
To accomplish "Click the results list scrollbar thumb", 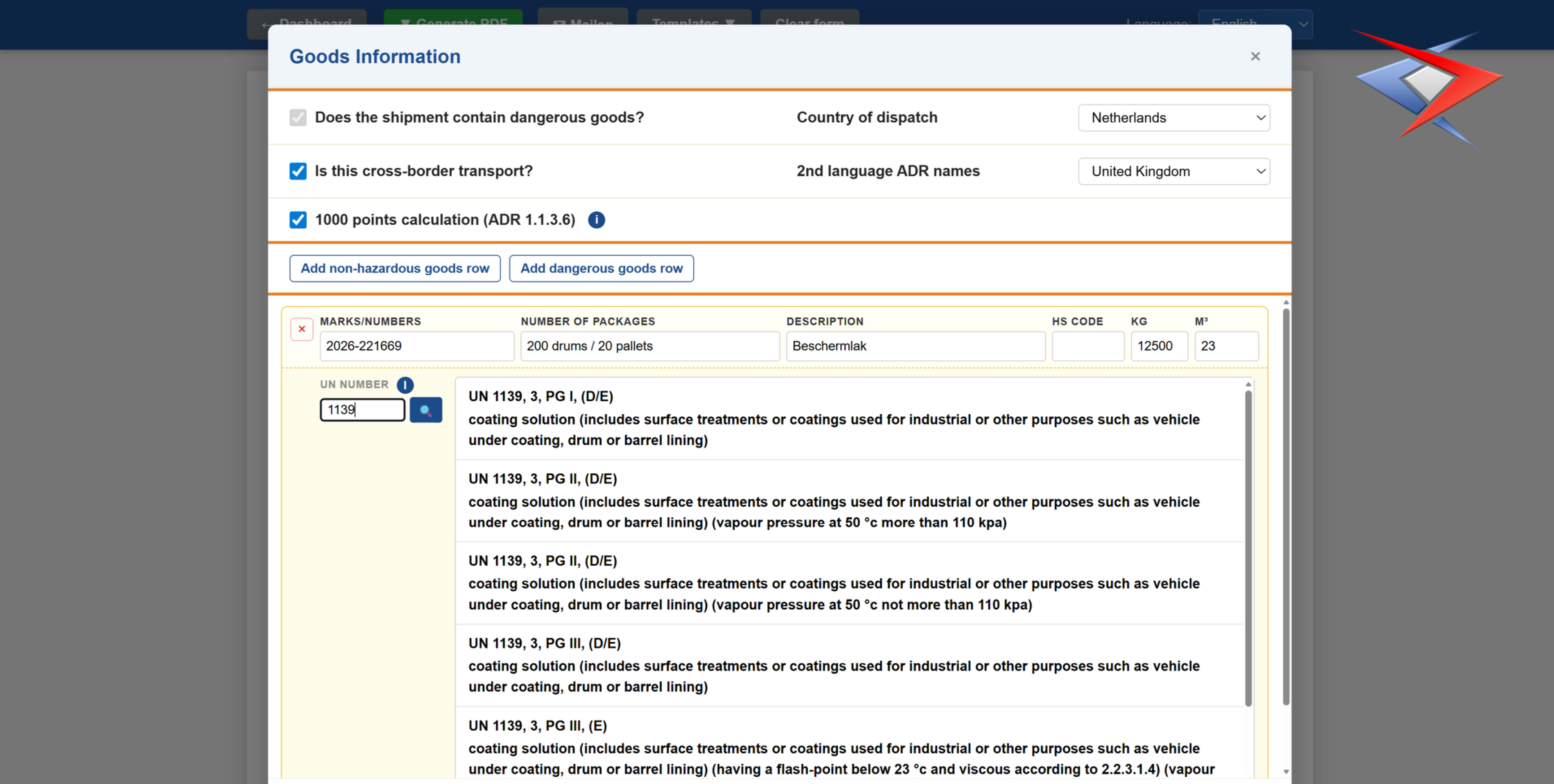I will click(1248, 548).
